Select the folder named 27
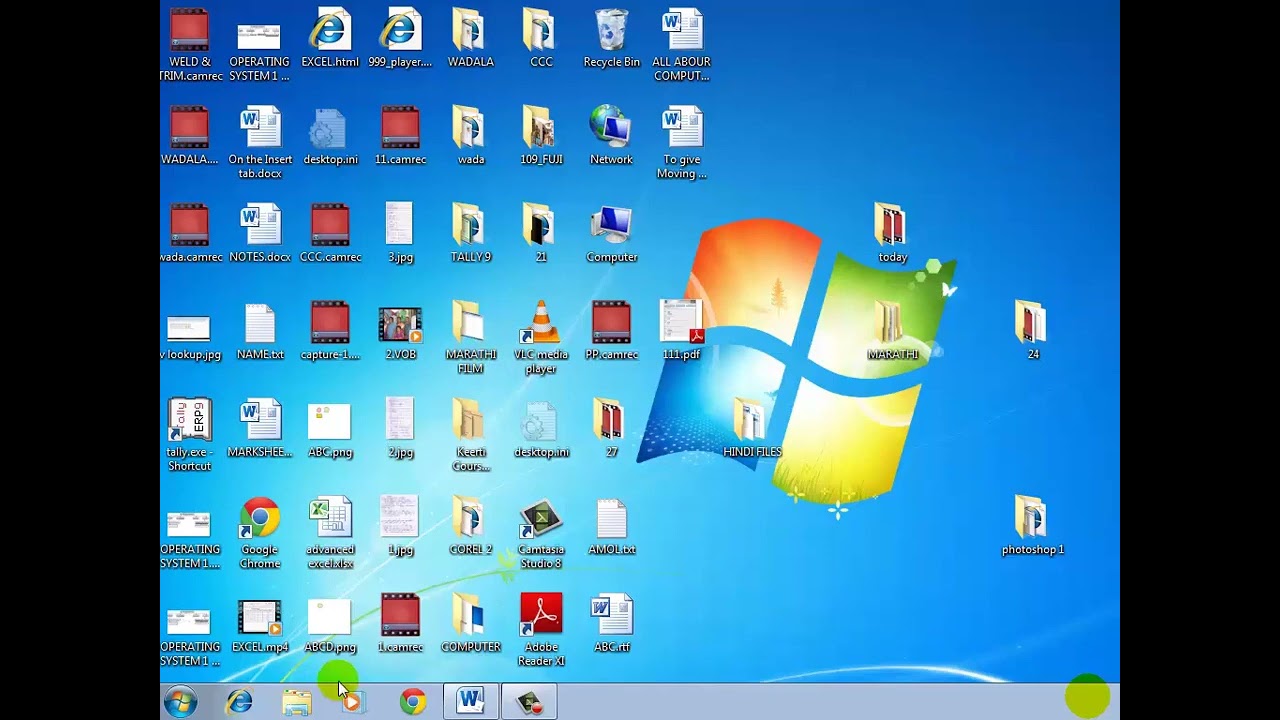The height and width of the screenshot is (720, 1280). pos(611,428)
